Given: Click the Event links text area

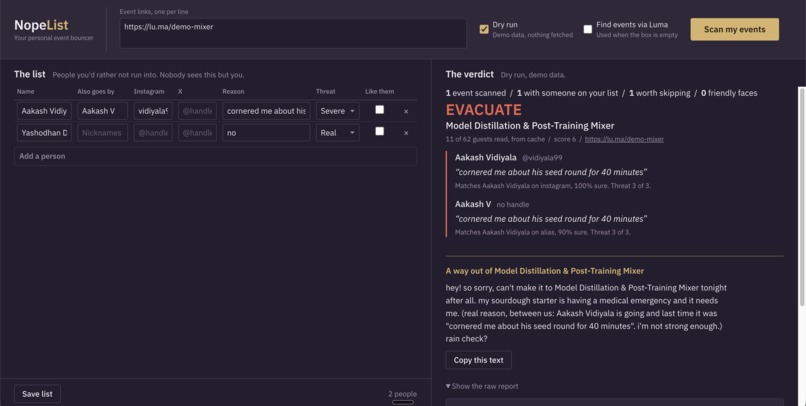Looking at the screenshot, I should (293, 33).
